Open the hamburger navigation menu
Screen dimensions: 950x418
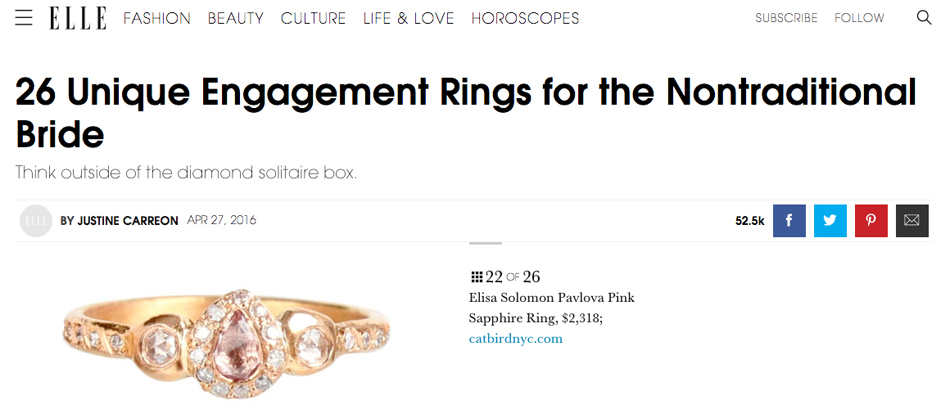coord(25,18)
